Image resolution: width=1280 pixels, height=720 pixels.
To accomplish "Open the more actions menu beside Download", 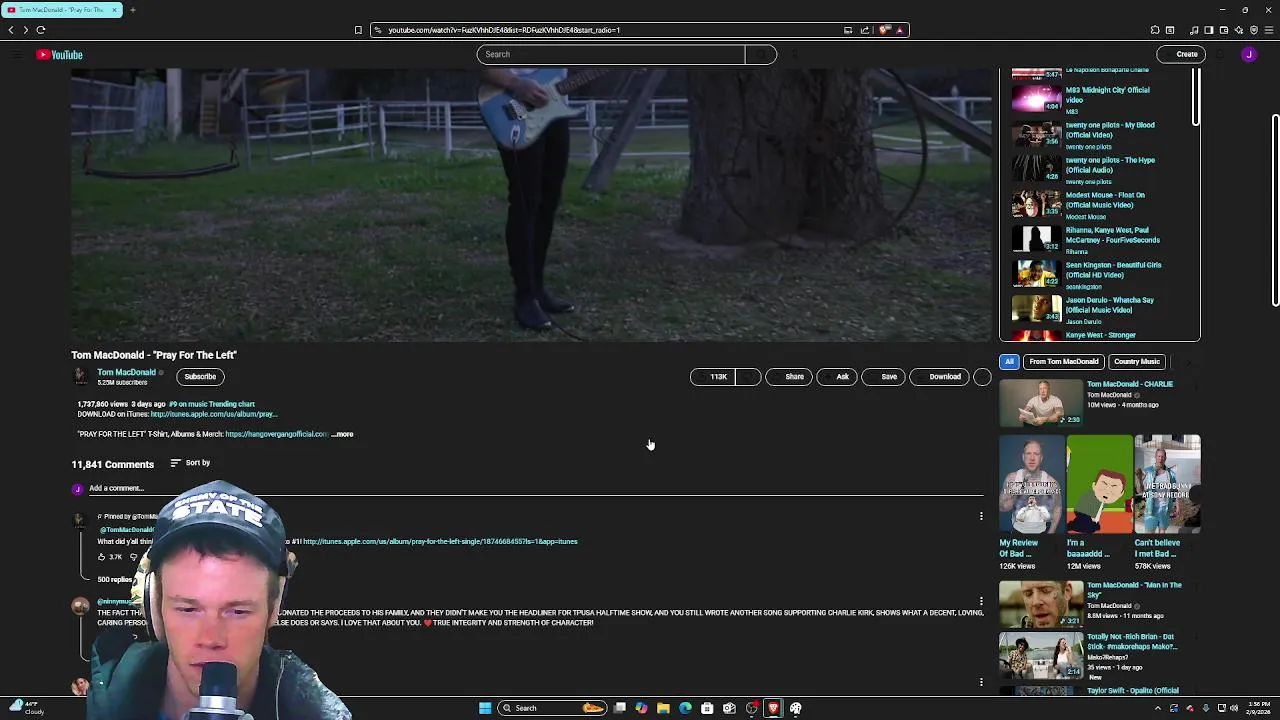I will tap(982, 377).
